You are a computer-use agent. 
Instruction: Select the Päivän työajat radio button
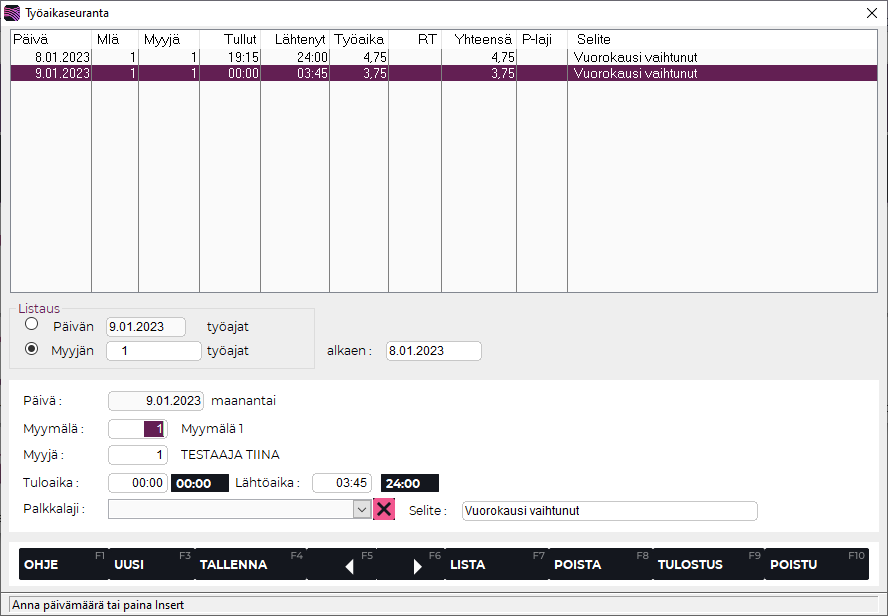click(x=32, y=325)
